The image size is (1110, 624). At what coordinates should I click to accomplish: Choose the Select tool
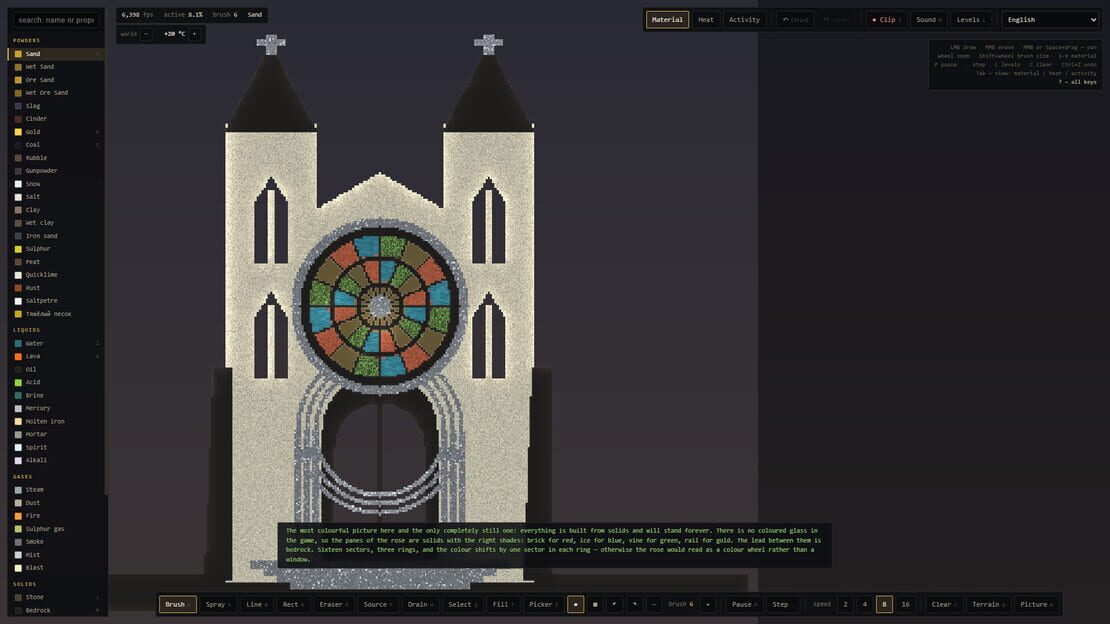tap(462, 604)
